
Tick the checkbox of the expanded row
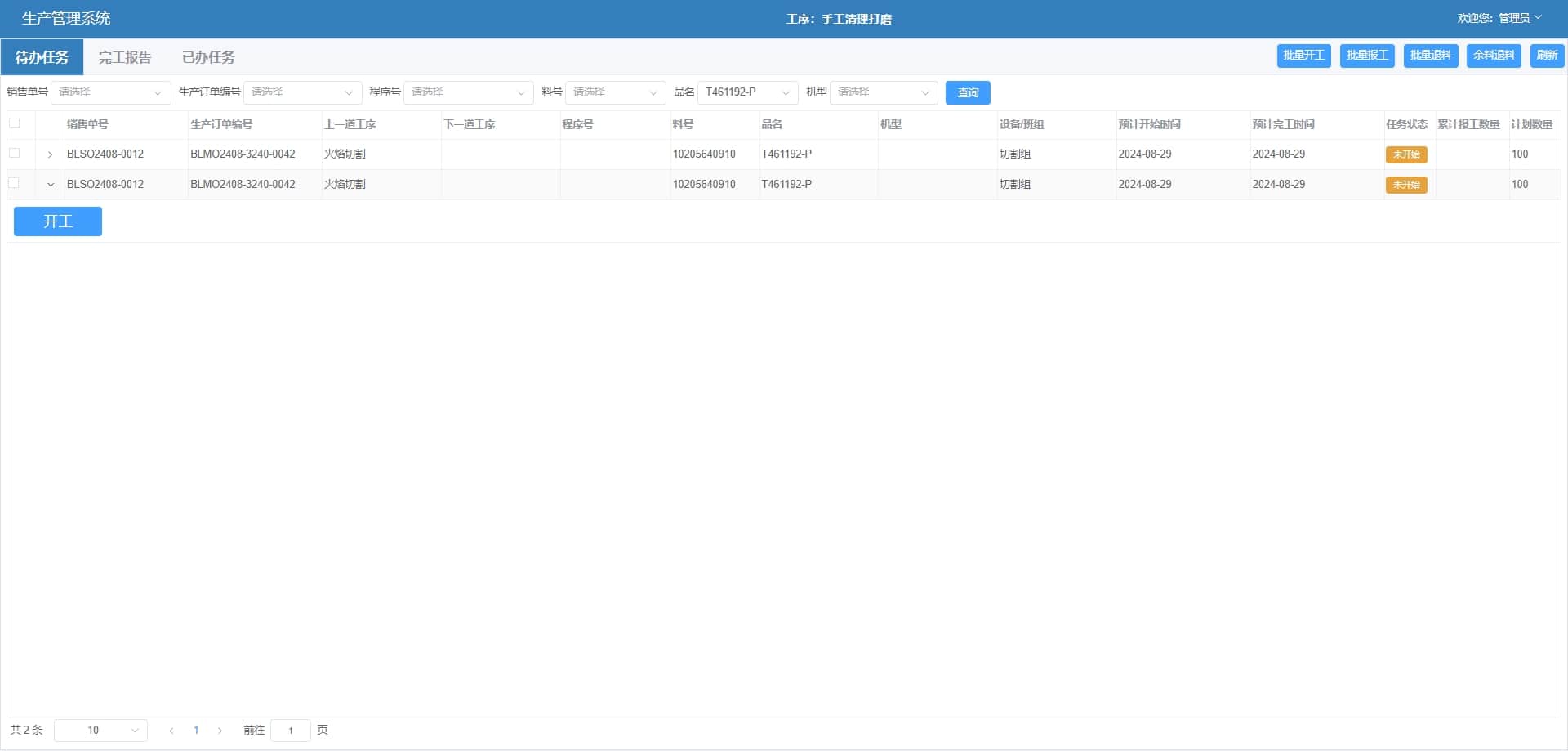point(14,183)
